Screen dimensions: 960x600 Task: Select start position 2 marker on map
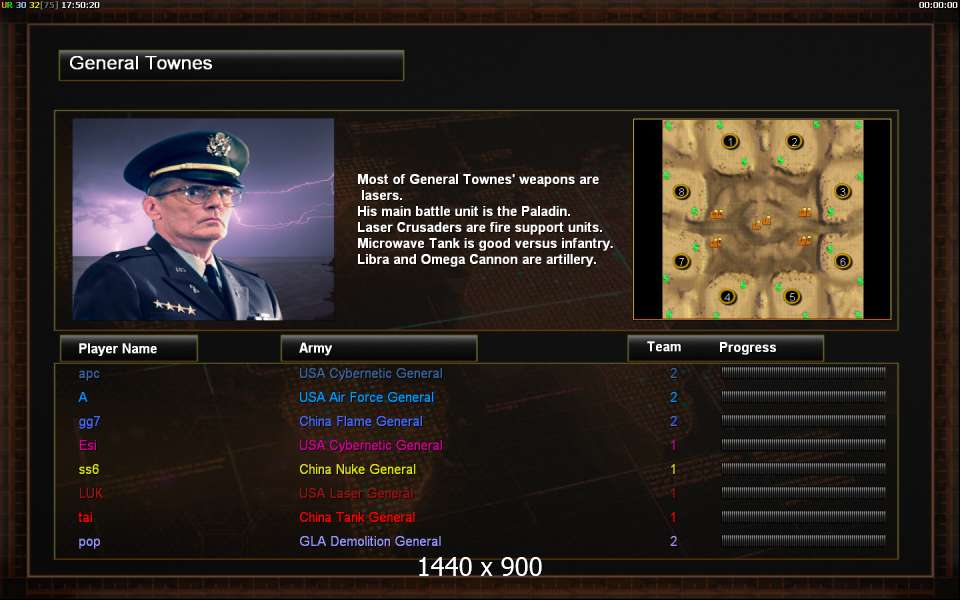click(794, 141)
